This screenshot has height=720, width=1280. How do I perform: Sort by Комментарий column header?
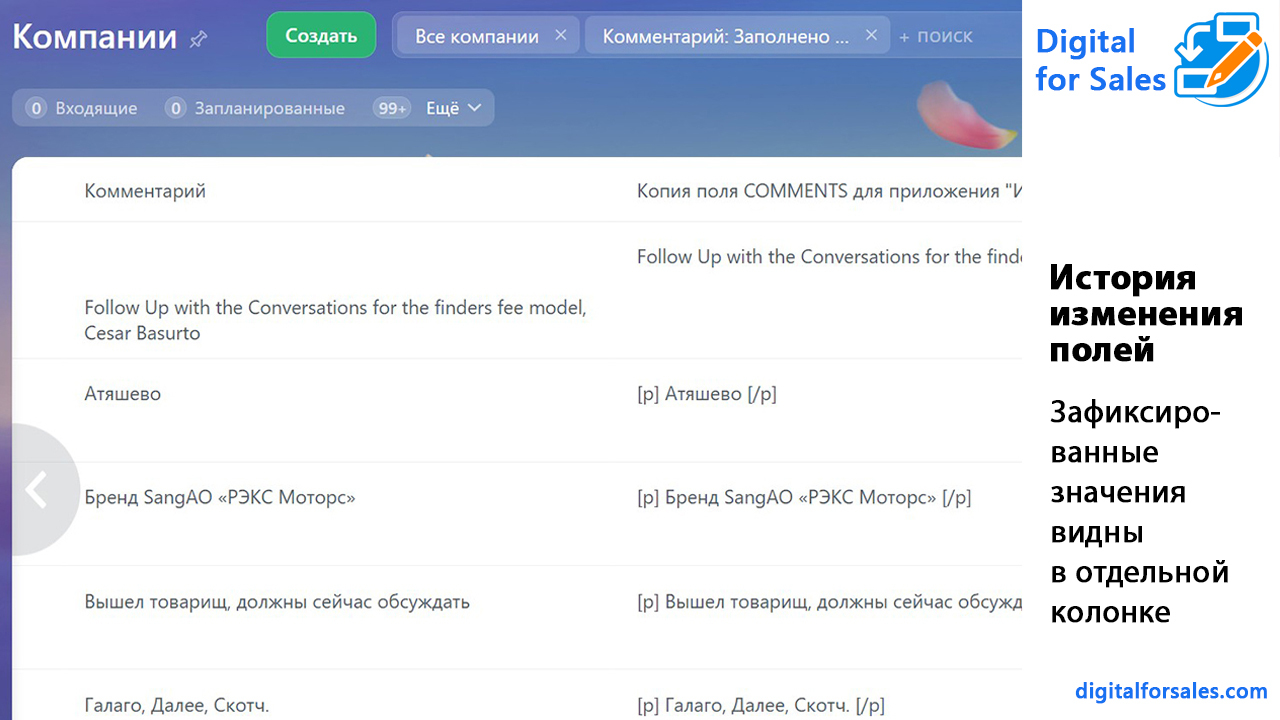tap(145, 190)
